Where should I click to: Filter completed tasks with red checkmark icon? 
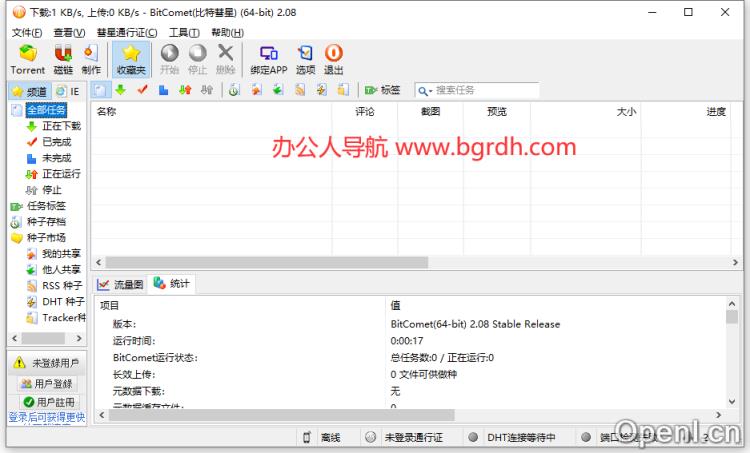coord(142,90)
